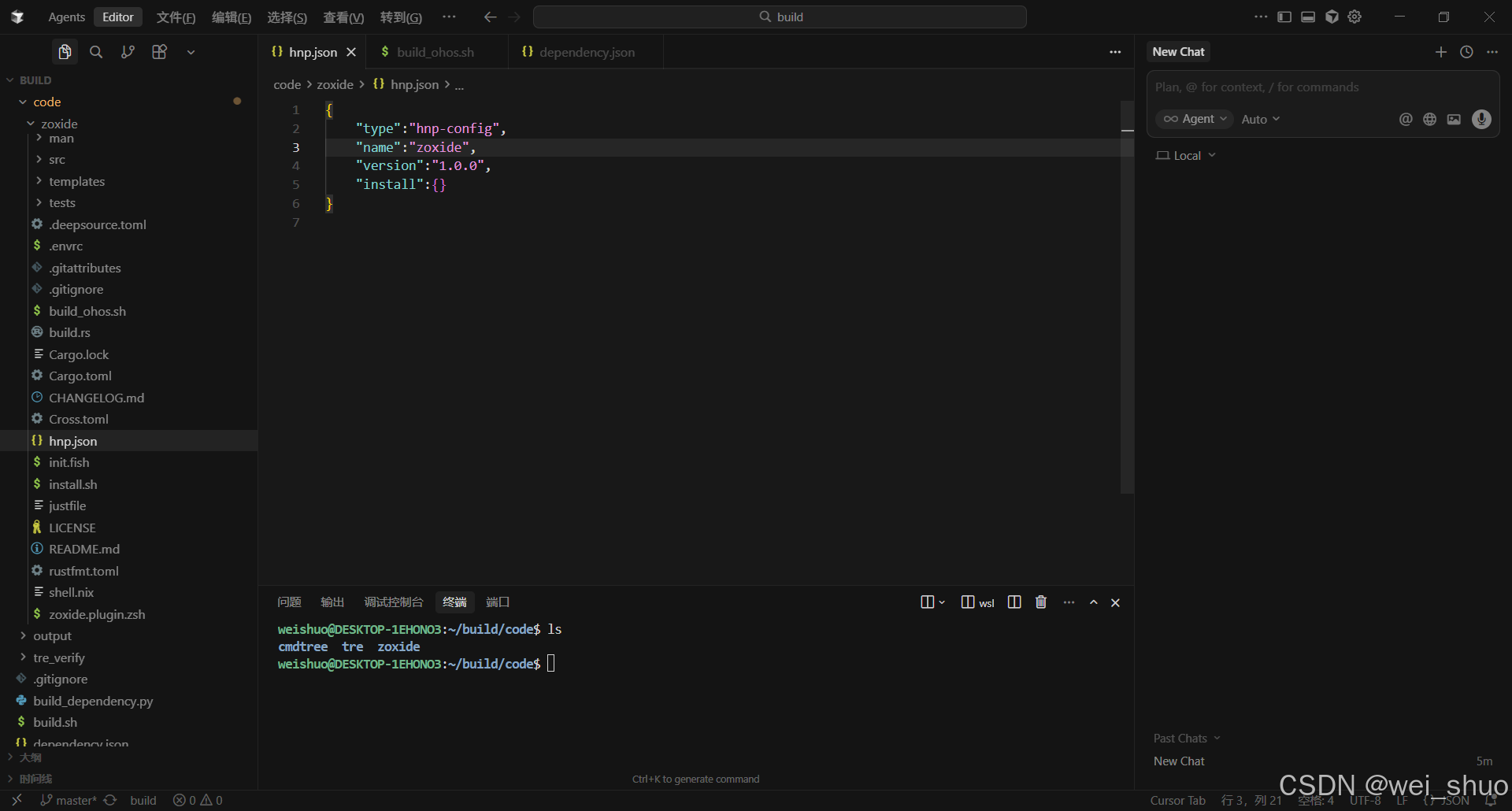Click zoxide in the breadcrumb path
The width and height of the screenshot is (1512, 811).
pos(335,84)
